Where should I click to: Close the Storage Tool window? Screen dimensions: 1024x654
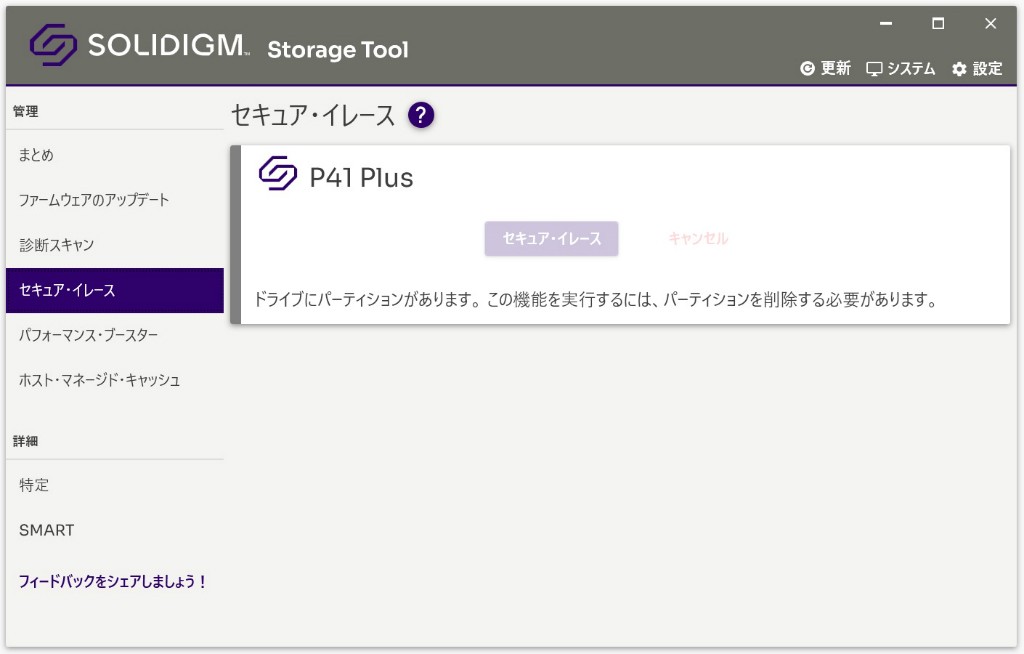pos(990,24)
